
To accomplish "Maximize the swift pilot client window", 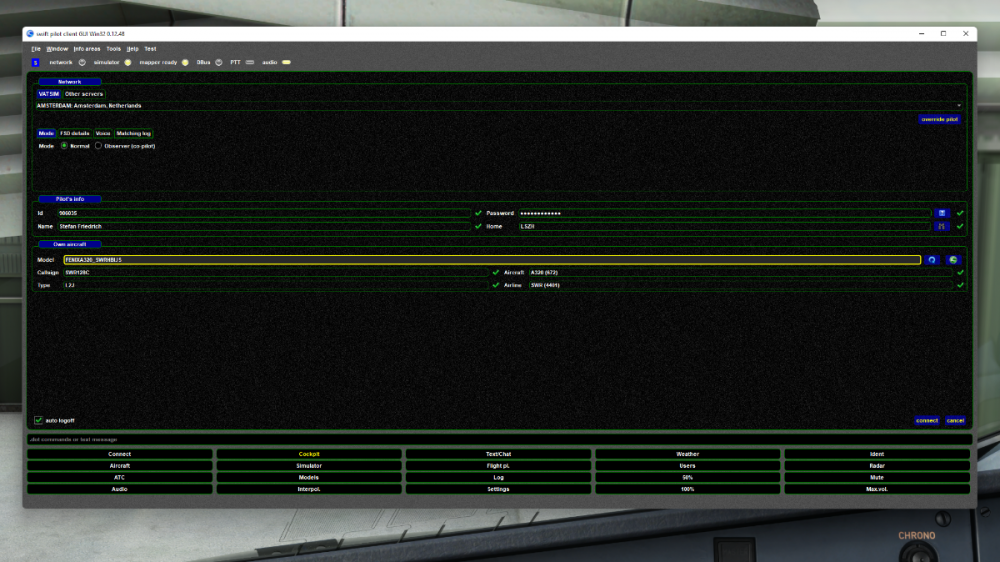I will point(943,34).
